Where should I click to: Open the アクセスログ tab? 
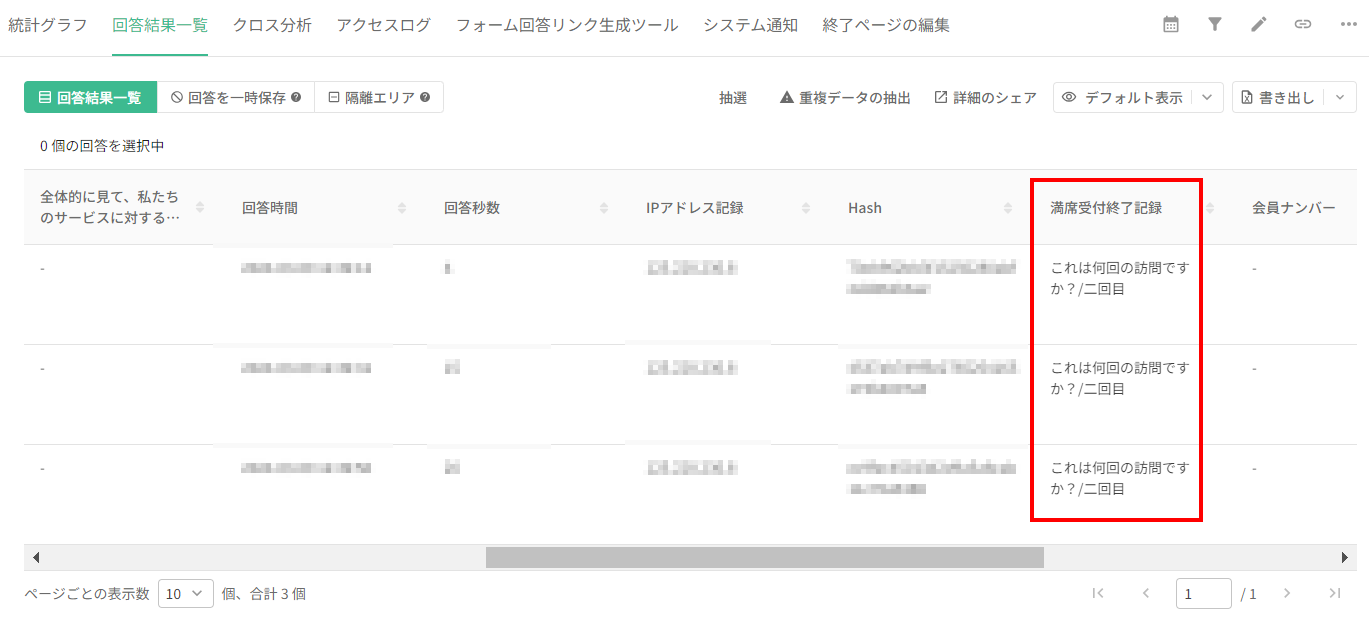point(384,25)
